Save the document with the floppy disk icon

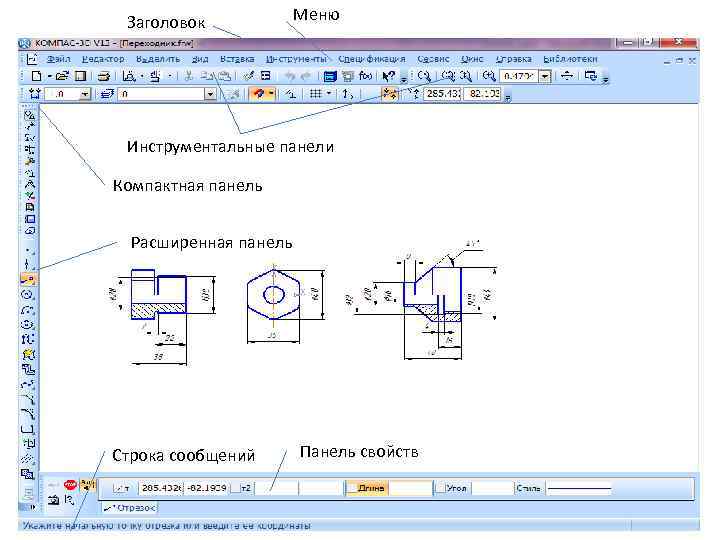point(80,76)
